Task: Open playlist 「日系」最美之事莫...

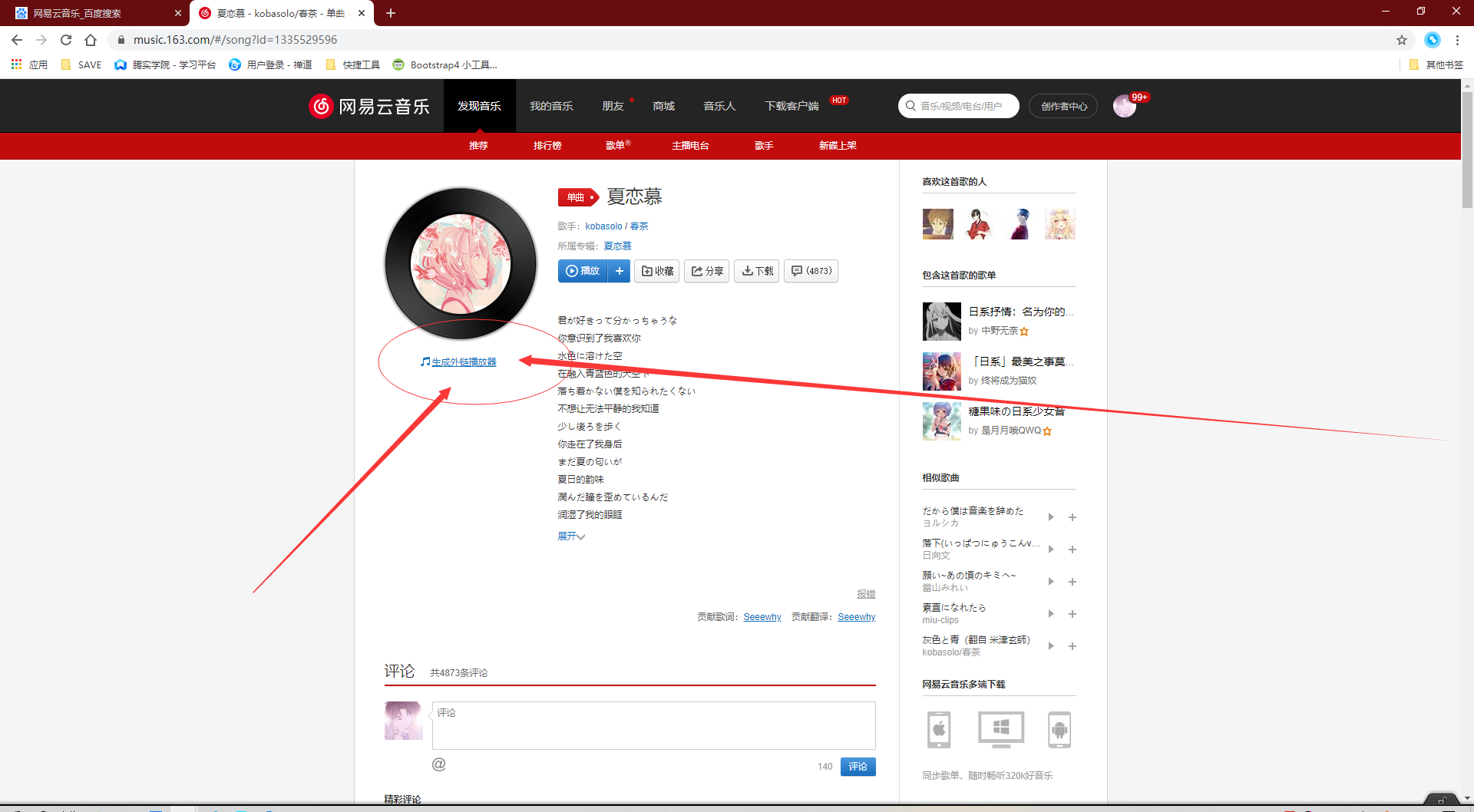Action: click(x=1021, y=361)
